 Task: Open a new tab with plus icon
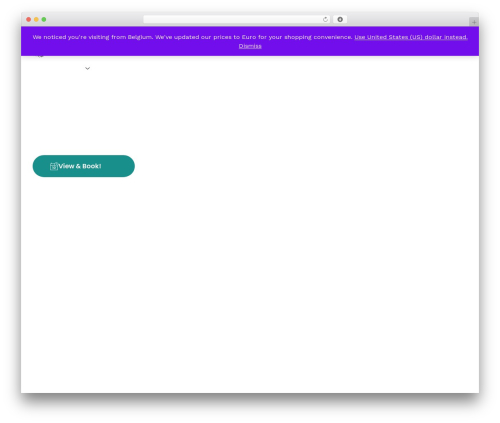pos(474,22)
